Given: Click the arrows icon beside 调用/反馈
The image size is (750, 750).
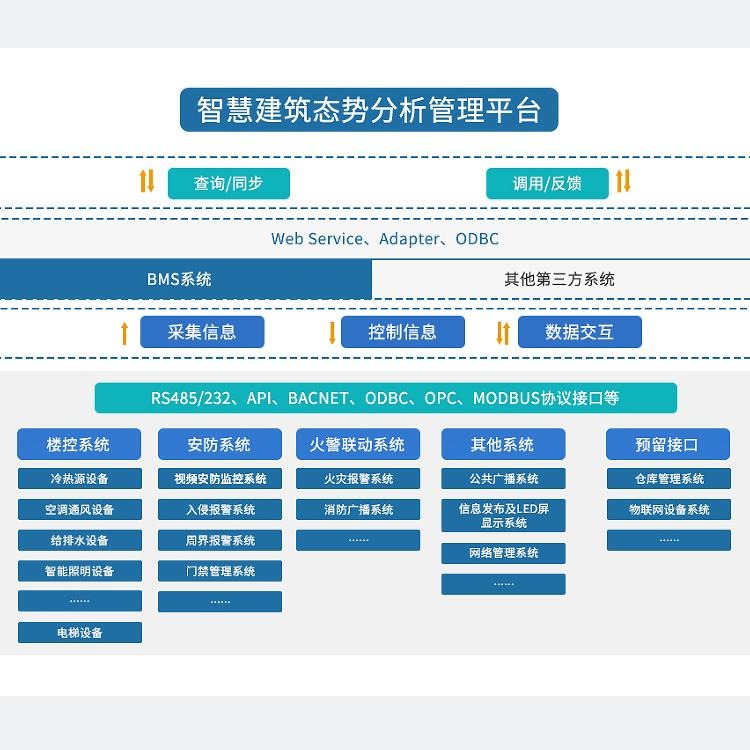Looking at the screenshot, I should [623, 182].
